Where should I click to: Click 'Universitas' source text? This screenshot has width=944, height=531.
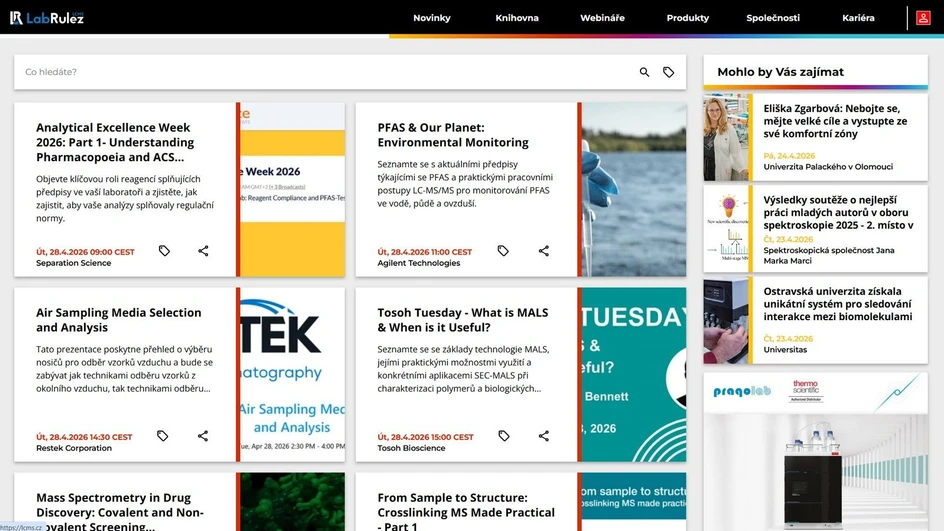(x=785, y=350)
